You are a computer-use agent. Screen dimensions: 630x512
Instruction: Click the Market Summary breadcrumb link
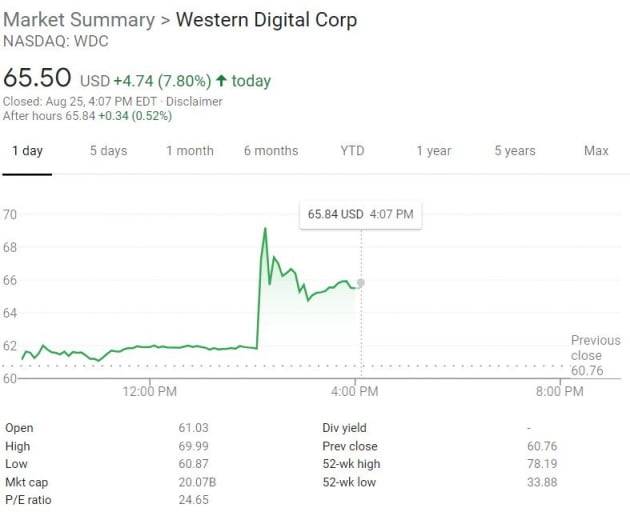80,20
